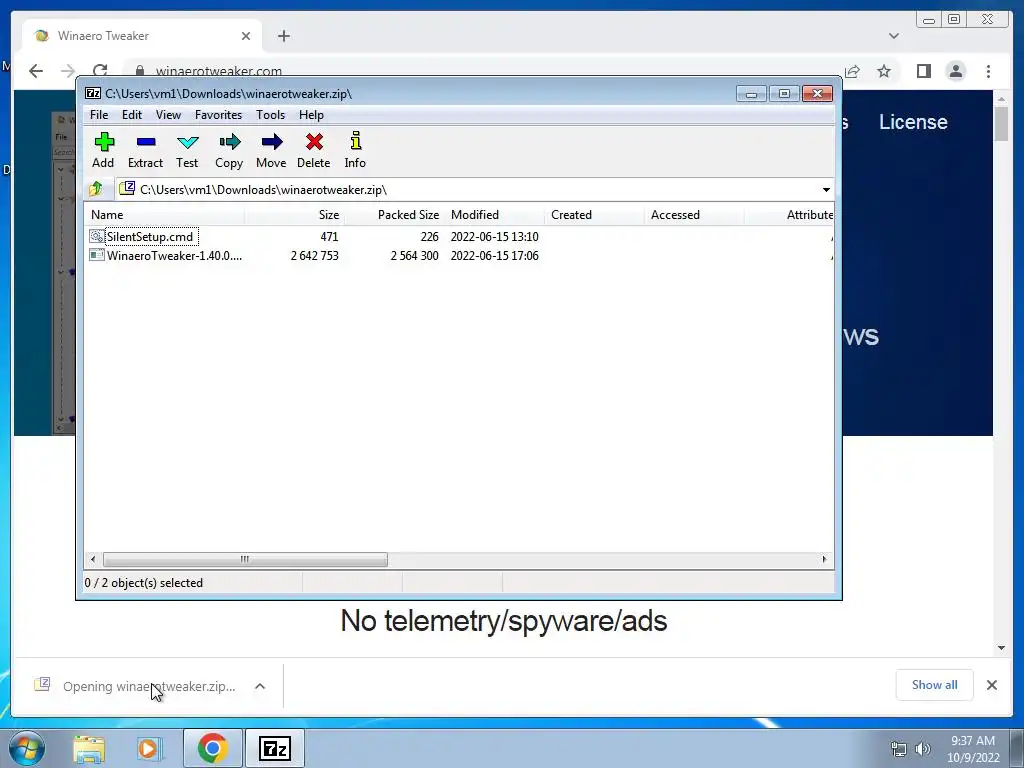Select the SilentSetup.cmd file name

[150, 236]
